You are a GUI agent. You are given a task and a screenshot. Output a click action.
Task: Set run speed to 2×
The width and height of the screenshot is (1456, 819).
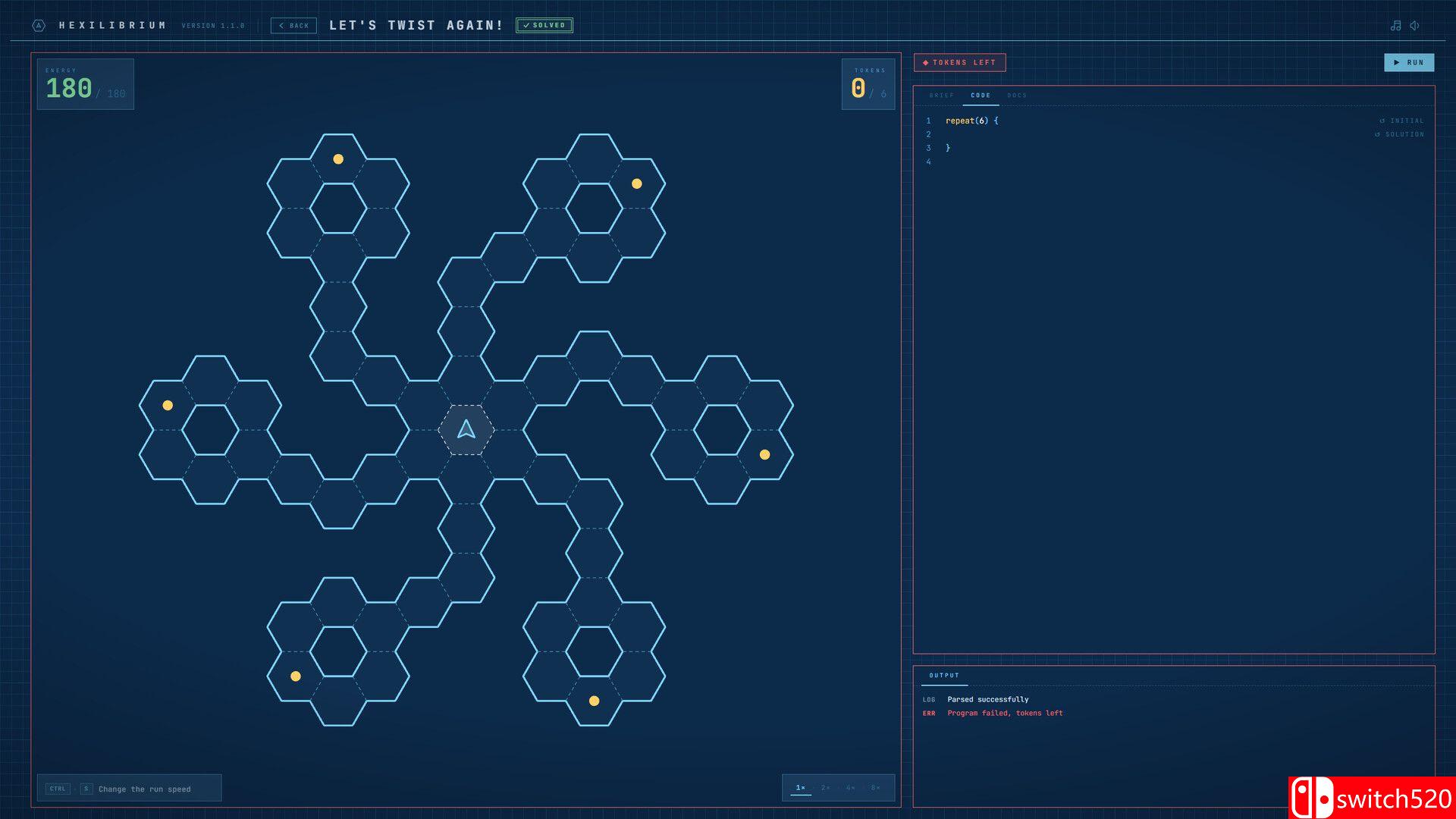point(826,788)
